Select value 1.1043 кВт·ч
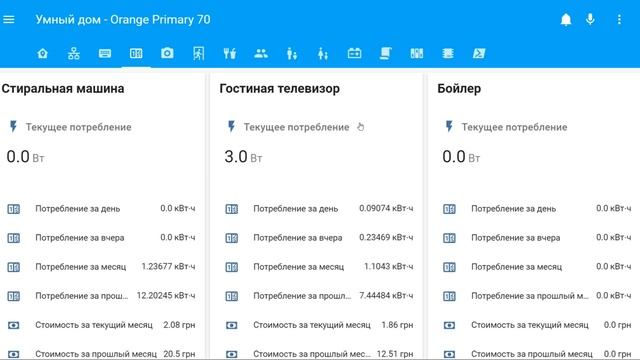Viewport: 640px width, 360px height. coord(389,267)
